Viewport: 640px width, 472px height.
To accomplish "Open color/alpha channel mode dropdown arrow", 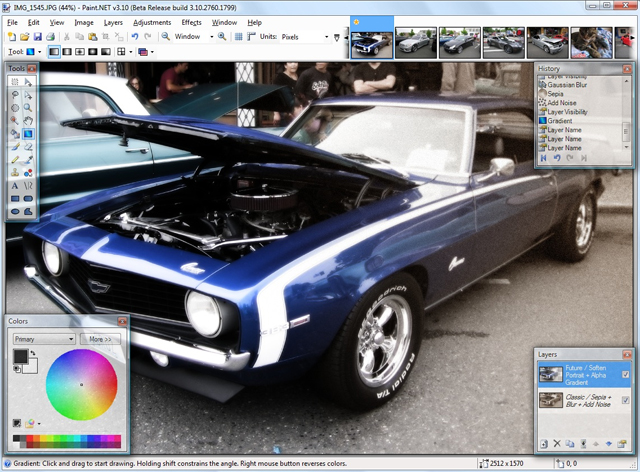I will pyautogui.click(x=131, y=52).
